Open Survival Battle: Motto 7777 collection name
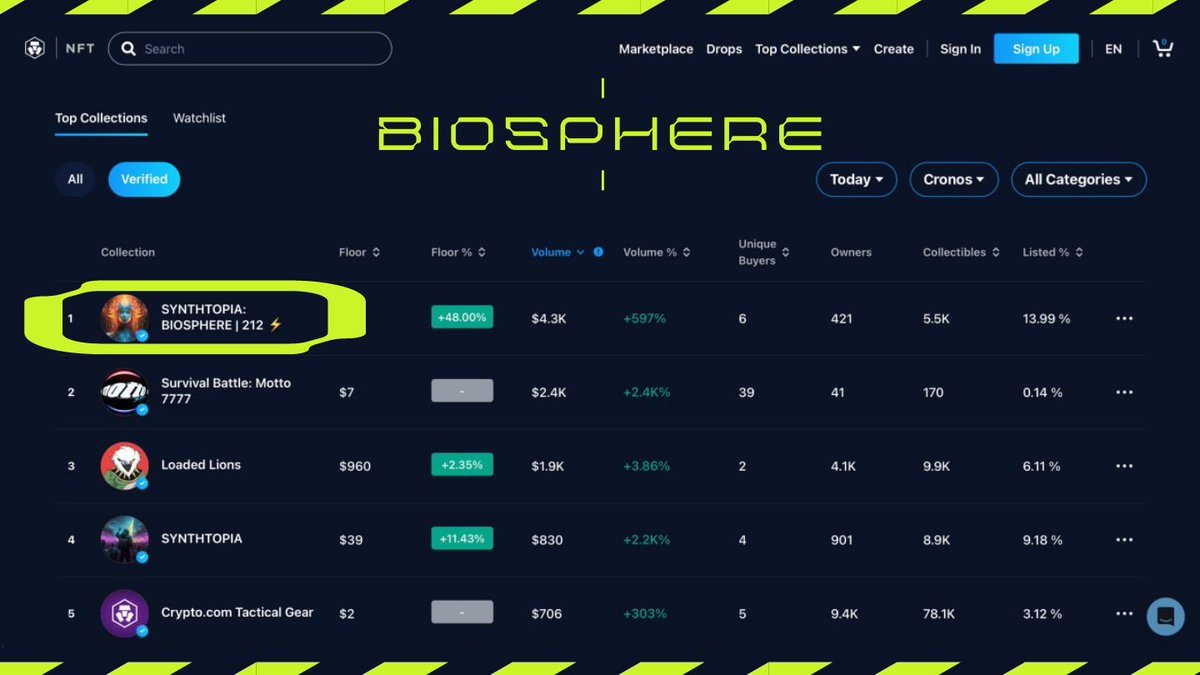The image size is (1200, 675). (x=226, y=391)
